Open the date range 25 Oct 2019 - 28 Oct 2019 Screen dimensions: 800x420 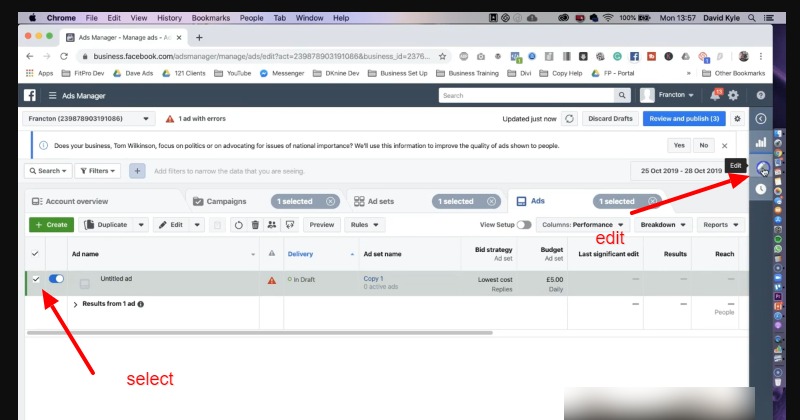(681, 171)
